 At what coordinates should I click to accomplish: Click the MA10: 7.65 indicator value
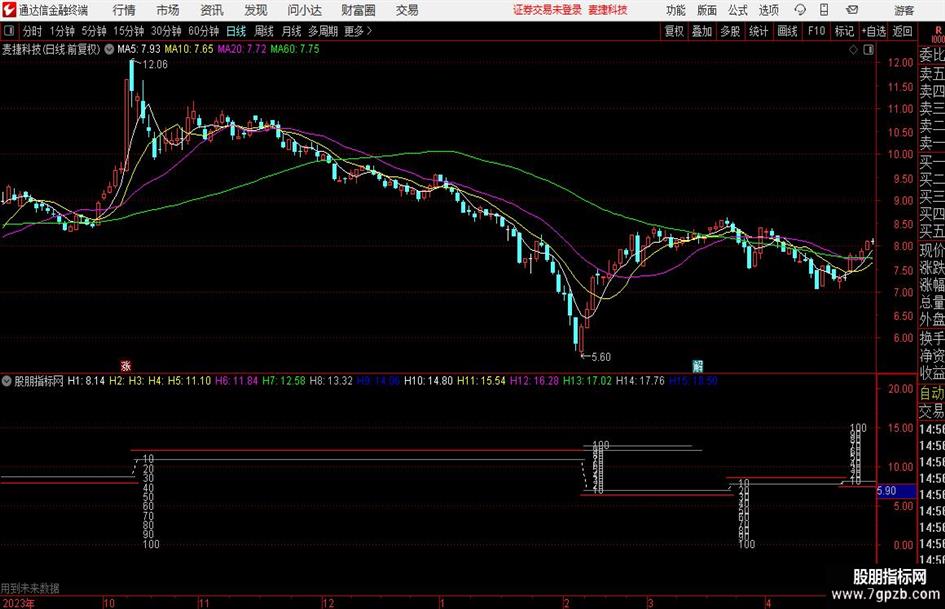[189, 49]
